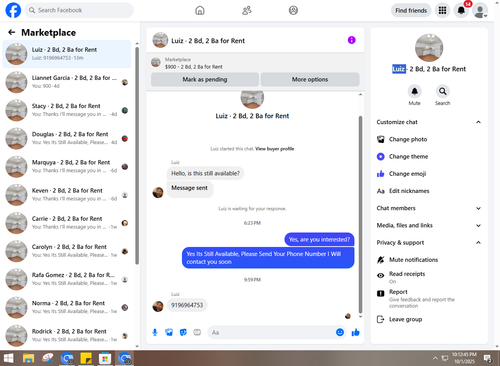Open Microsoft Store from taskbar
Viewport: 500px width, 366px height.
click(105, 358)
